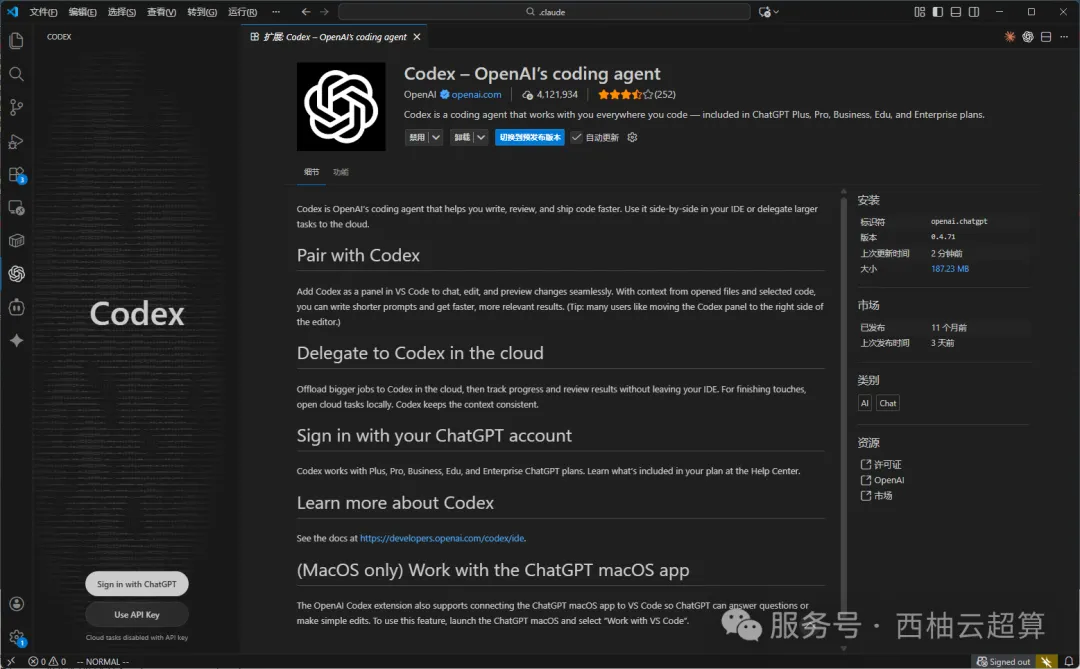Open the 编辑(E) menu
Image resolution: width=1080 pixels, height=669 pixels.
pyautogui.click(x=83, y=12)
